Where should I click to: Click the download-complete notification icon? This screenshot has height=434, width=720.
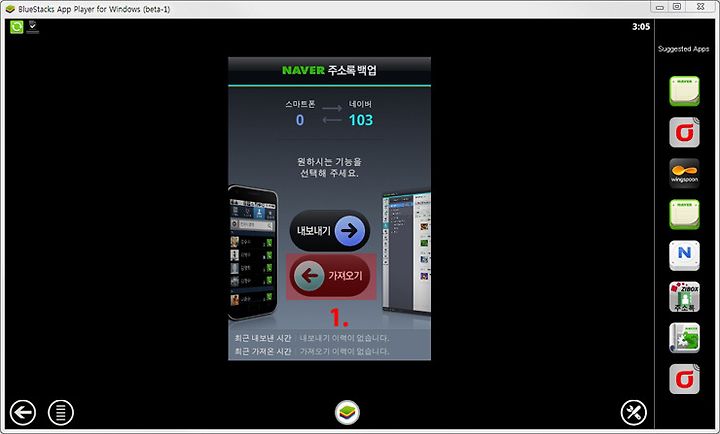click(33, 27)
